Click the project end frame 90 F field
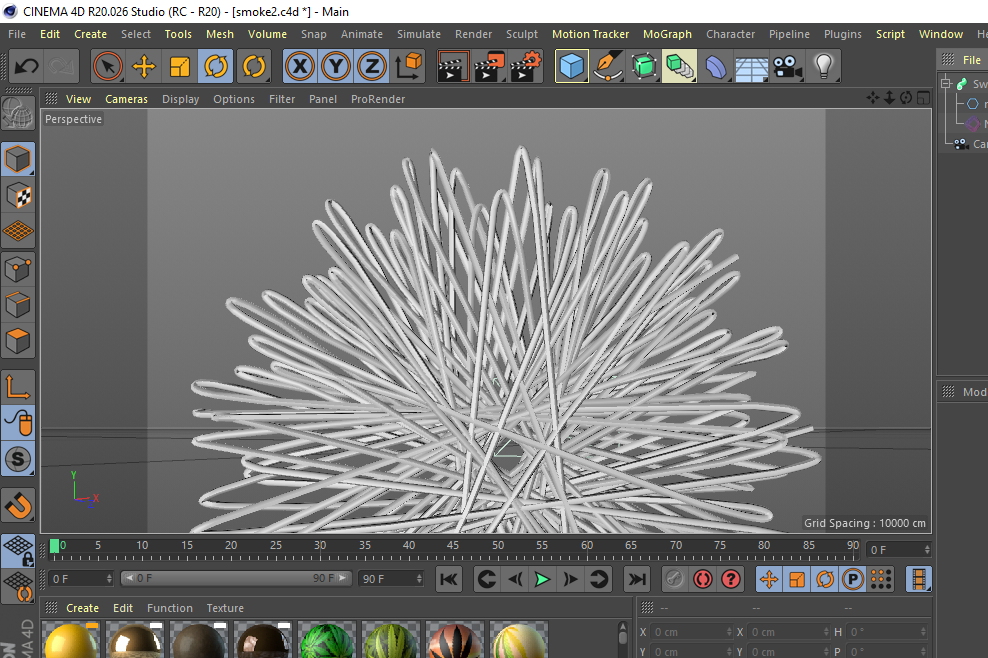The width and height of the screenshot is (988, 658). pyautogui.click(x=391, y=579)
